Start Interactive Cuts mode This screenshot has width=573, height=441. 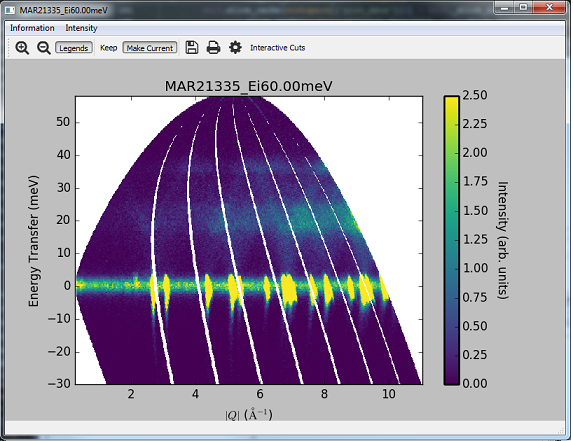click(277, 48)
